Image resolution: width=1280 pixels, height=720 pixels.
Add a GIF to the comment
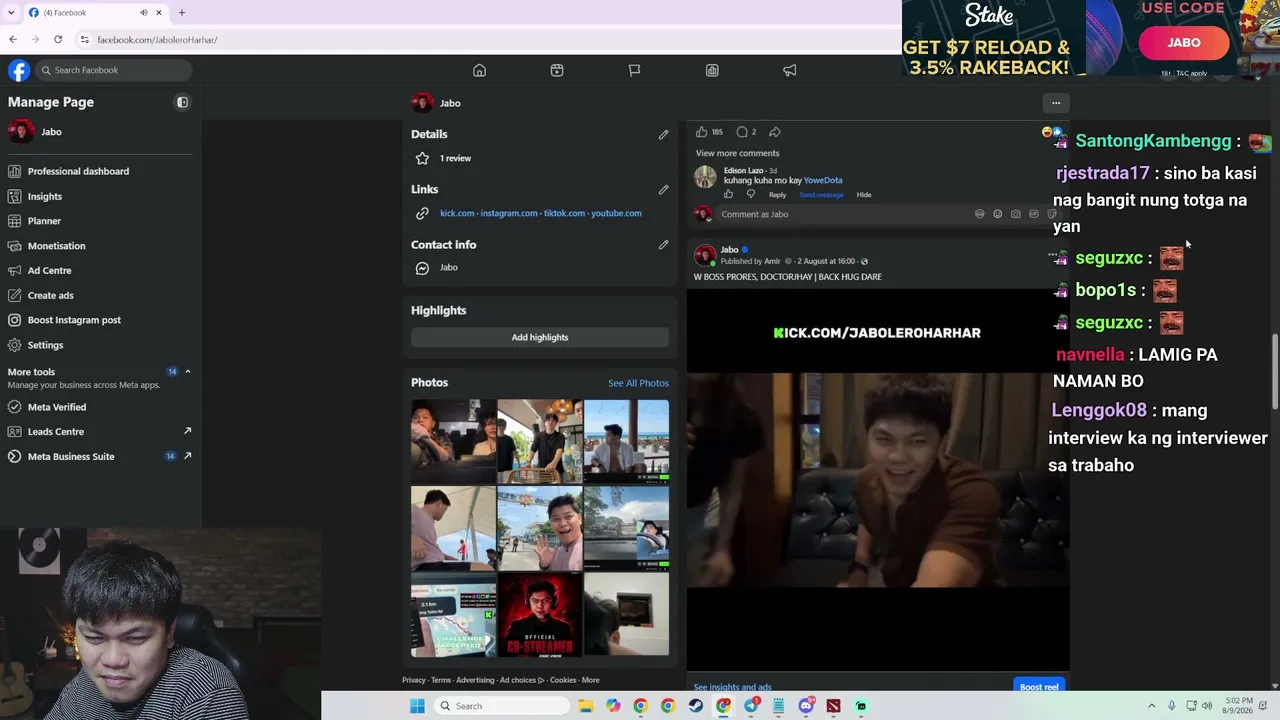pos(1033,214)
